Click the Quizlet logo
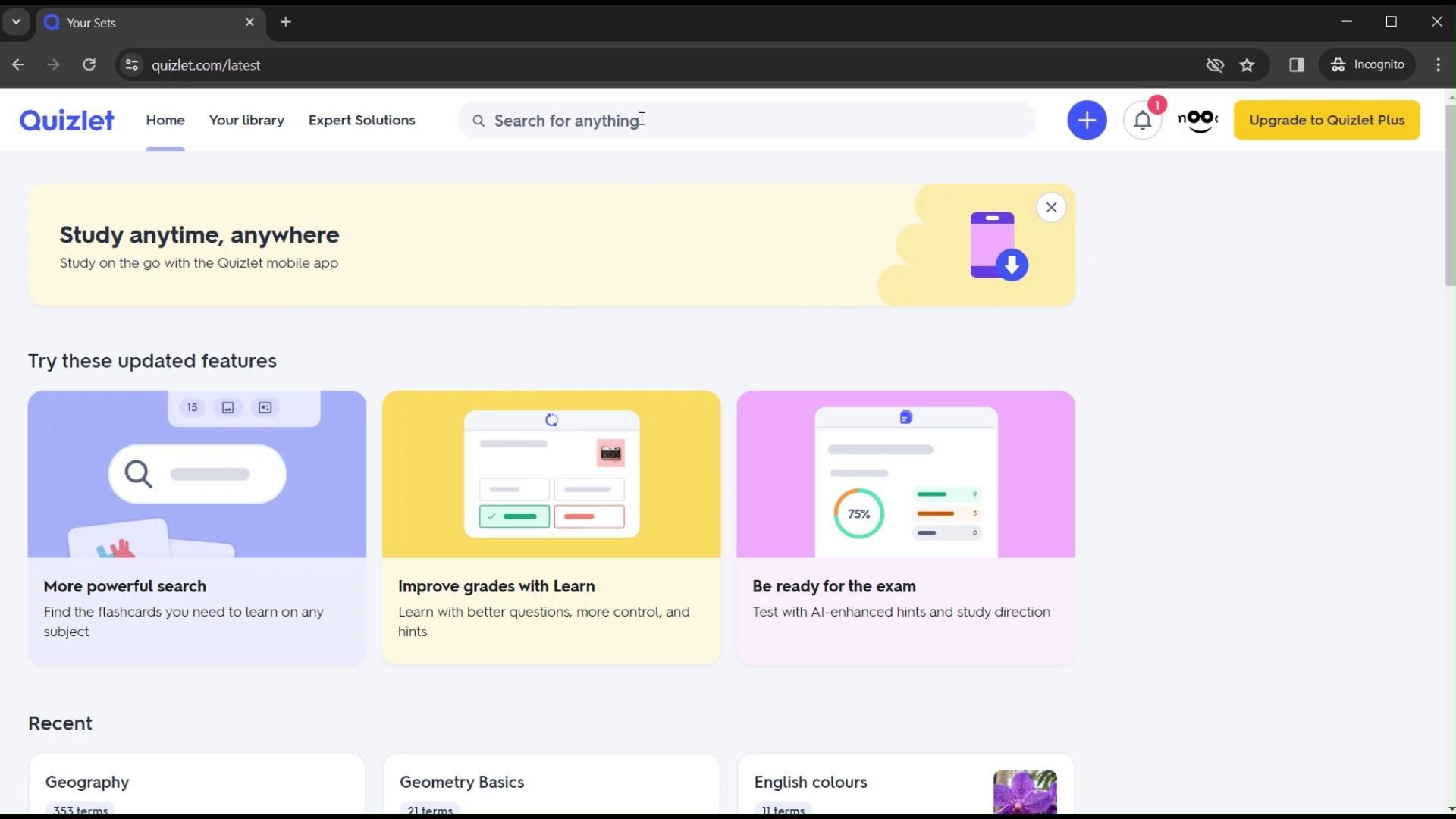1456x819 pixels. coord(67,121)
